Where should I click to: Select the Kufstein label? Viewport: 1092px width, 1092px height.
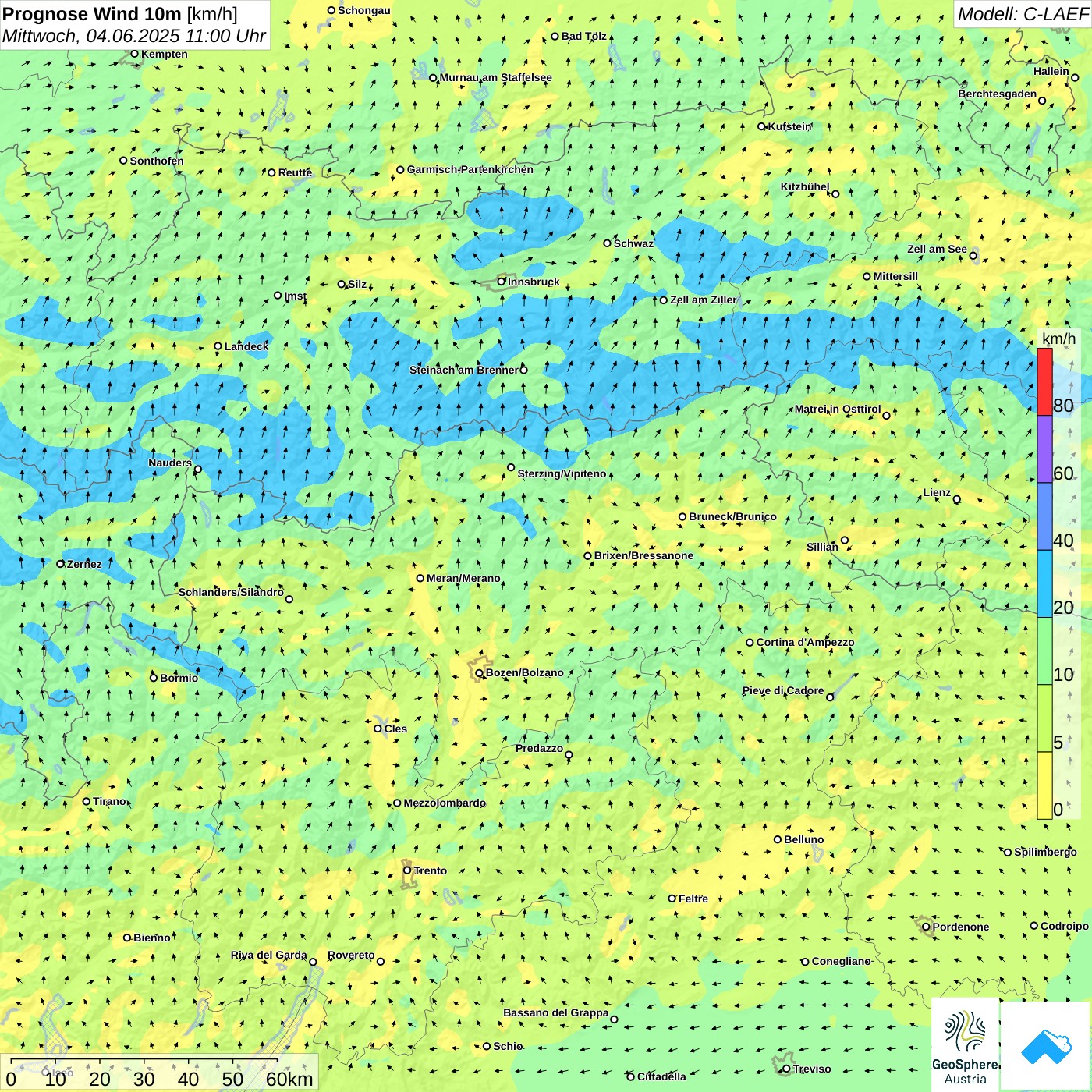(x=789, y=126)
